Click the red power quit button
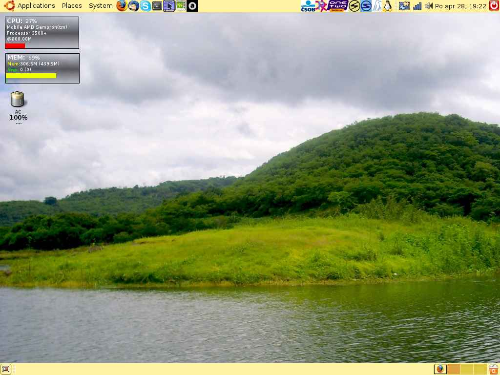 (494, 6)
